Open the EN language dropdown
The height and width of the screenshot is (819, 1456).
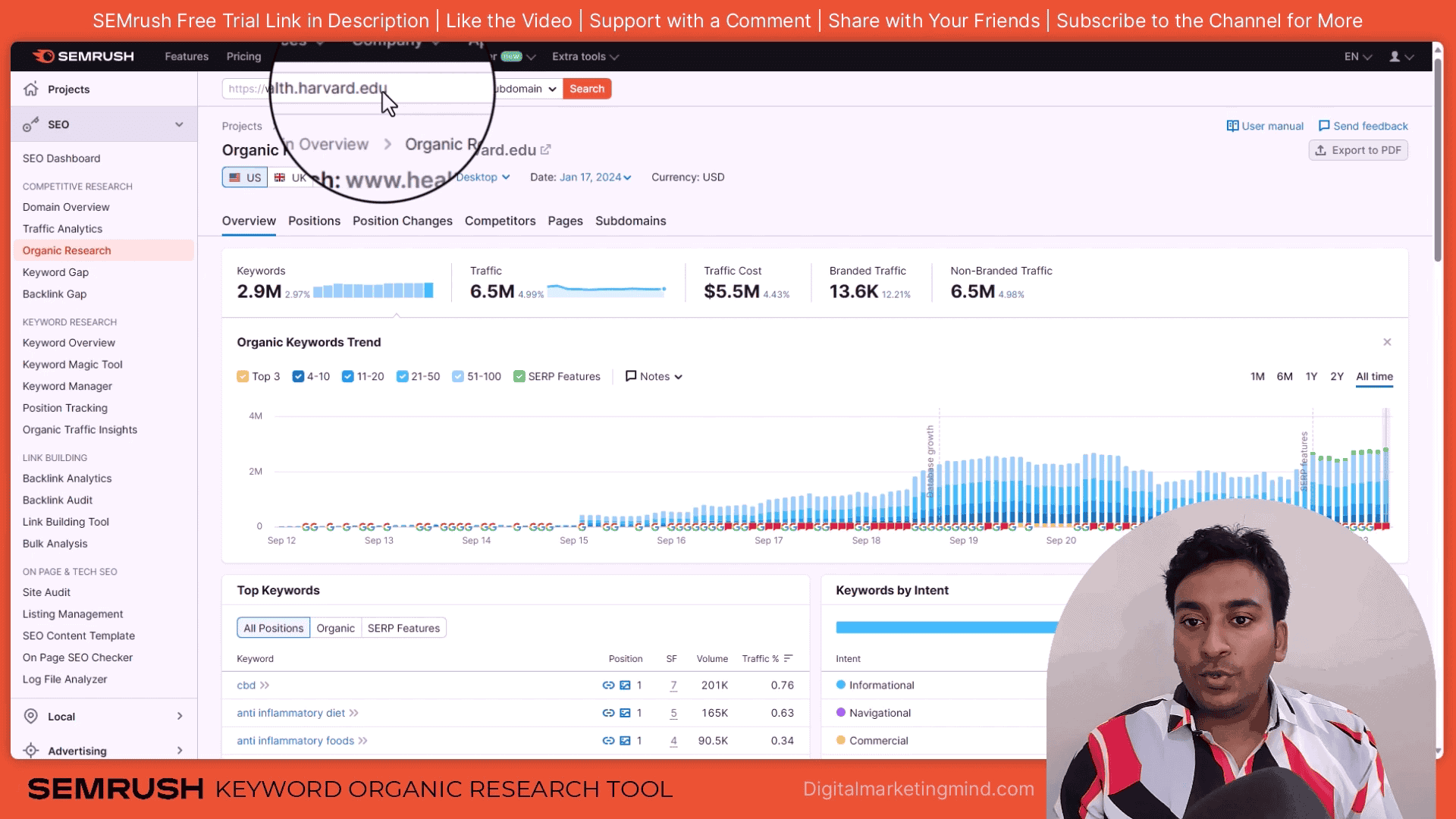[1357, 56]
